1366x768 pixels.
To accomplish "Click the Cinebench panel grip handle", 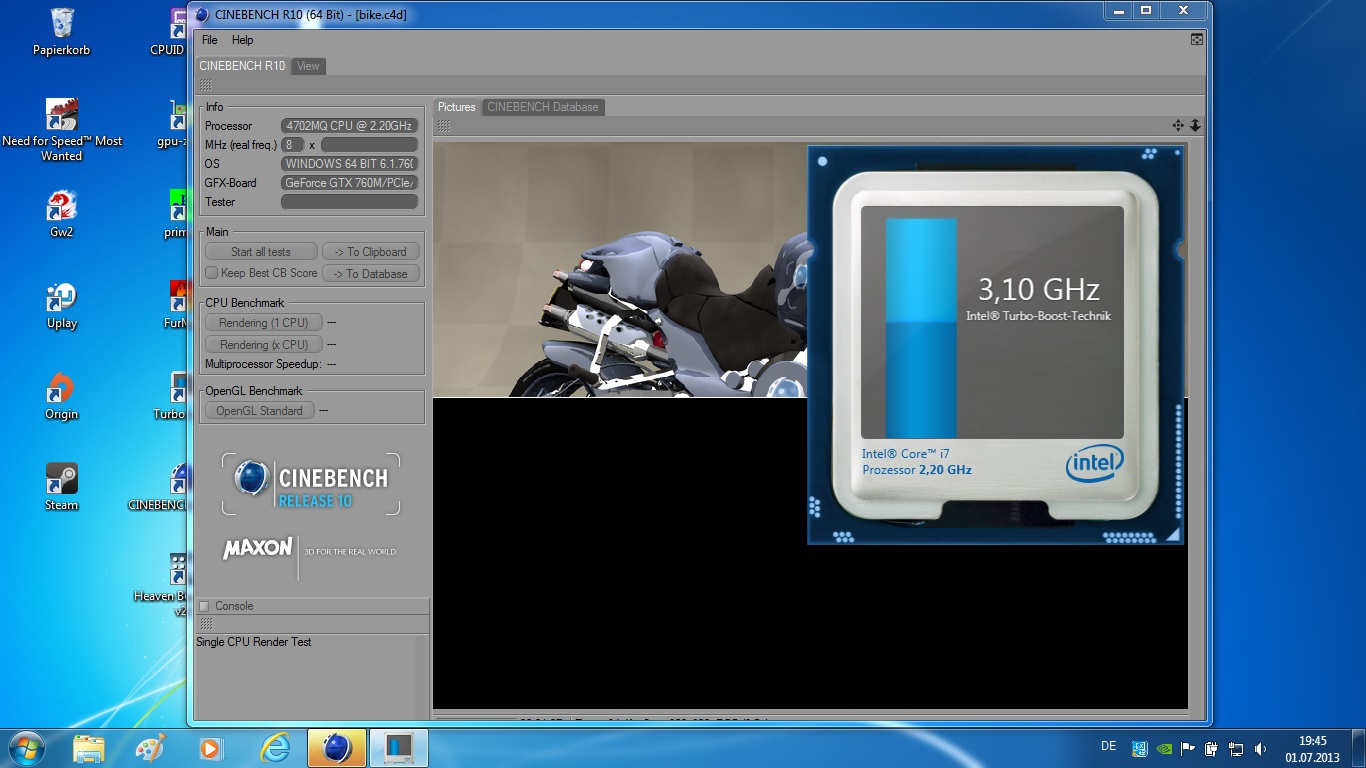I will 205,85.
